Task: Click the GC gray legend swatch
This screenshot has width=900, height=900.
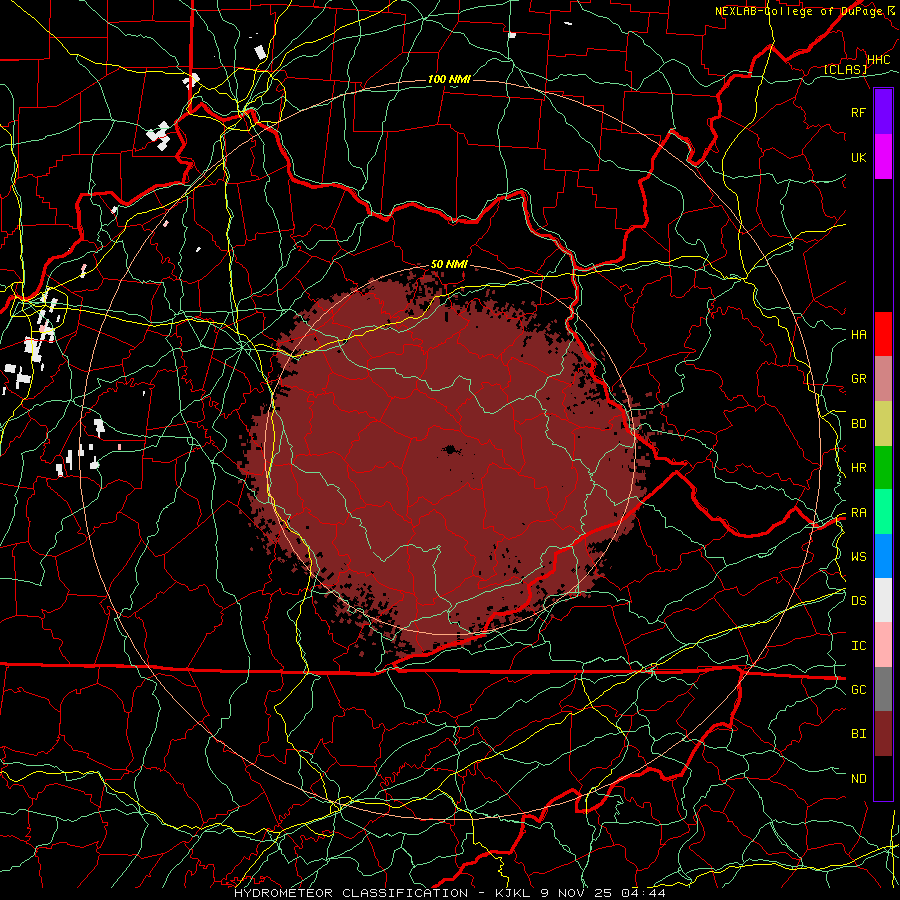Action: click(883, 689)
